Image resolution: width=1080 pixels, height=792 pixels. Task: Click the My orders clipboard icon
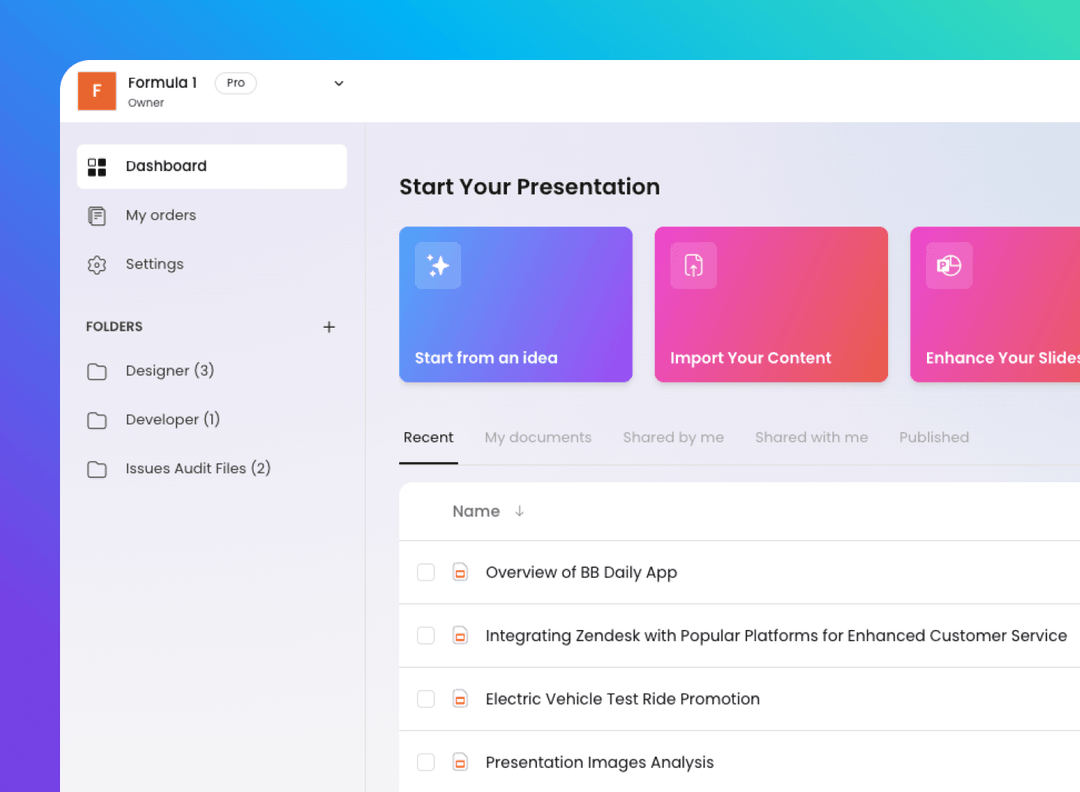tap(96, 215)
